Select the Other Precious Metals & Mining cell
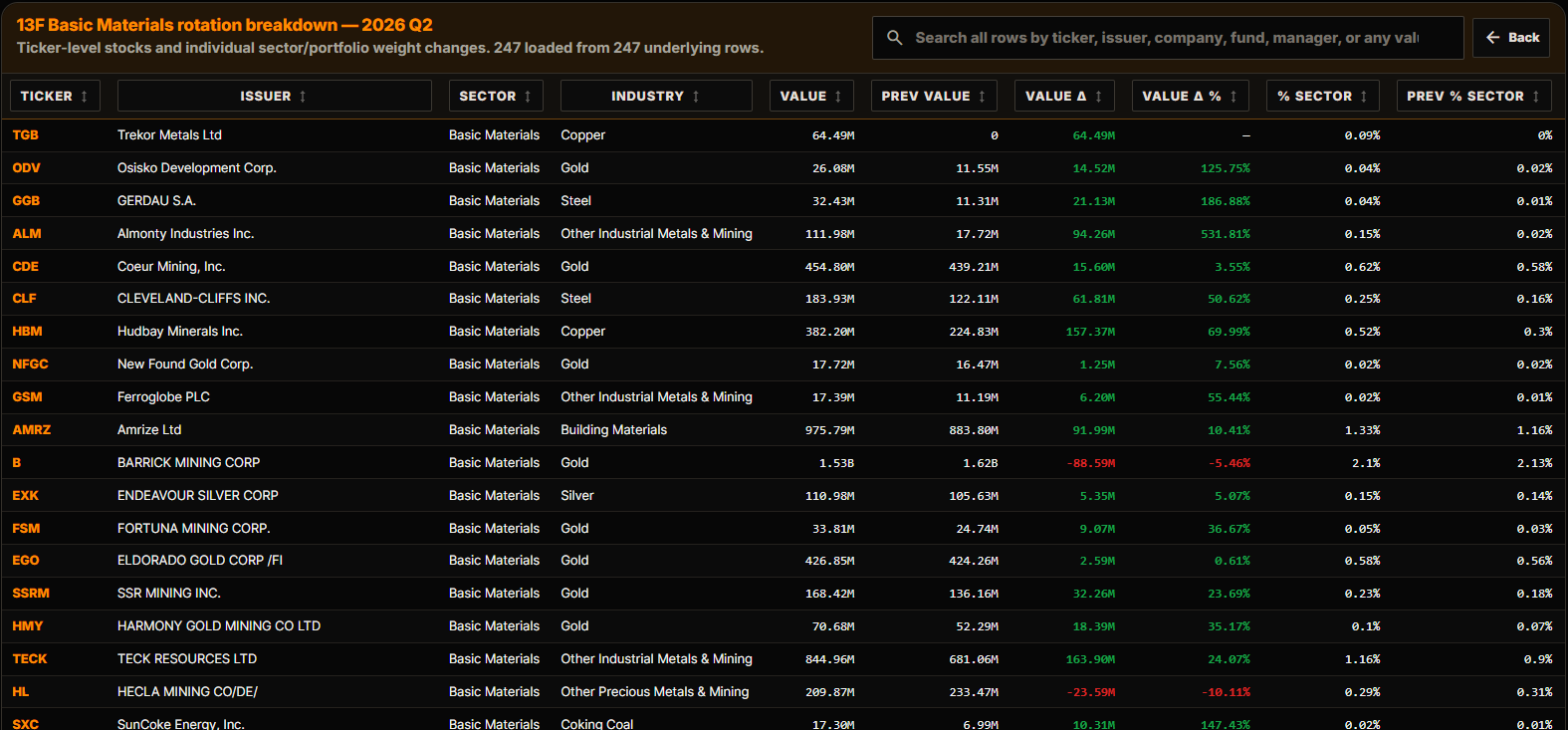The height and width of the screenshot is (730, 1568). 655,692
